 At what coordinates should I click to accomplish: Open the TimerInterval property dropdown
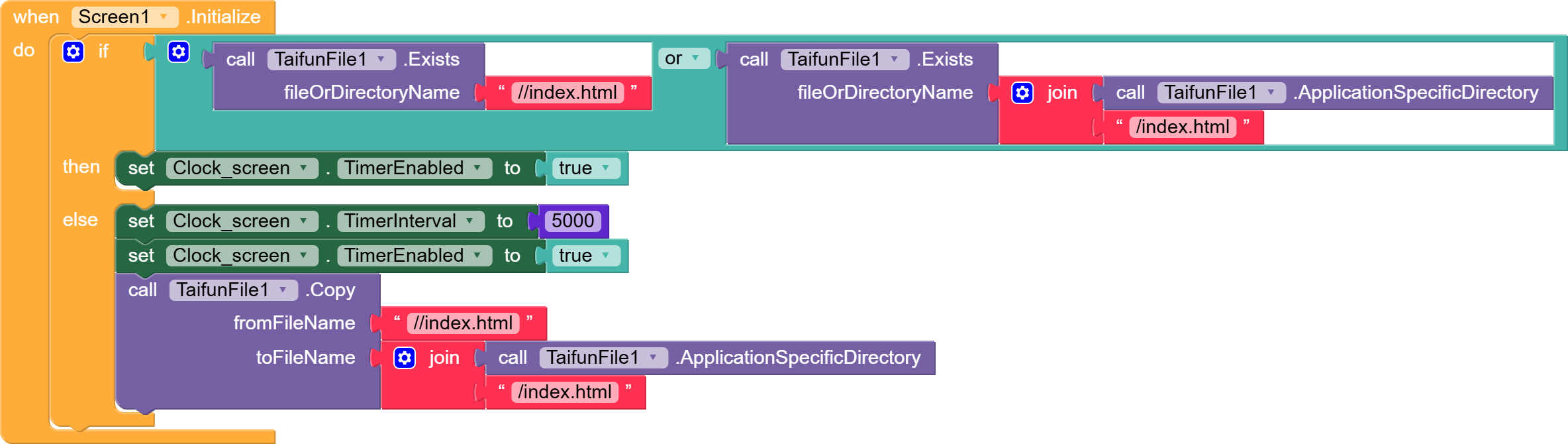point(410,221)
